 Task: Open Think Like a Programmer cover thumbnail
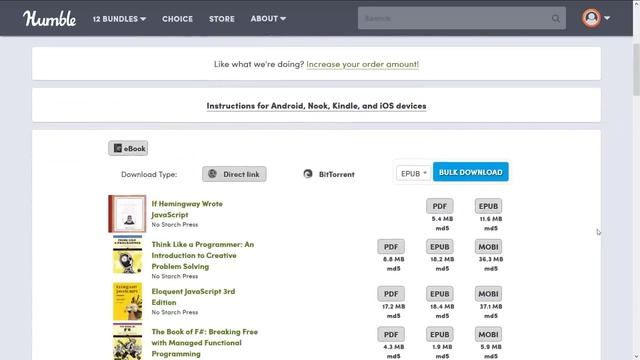[x=128, y=254]
